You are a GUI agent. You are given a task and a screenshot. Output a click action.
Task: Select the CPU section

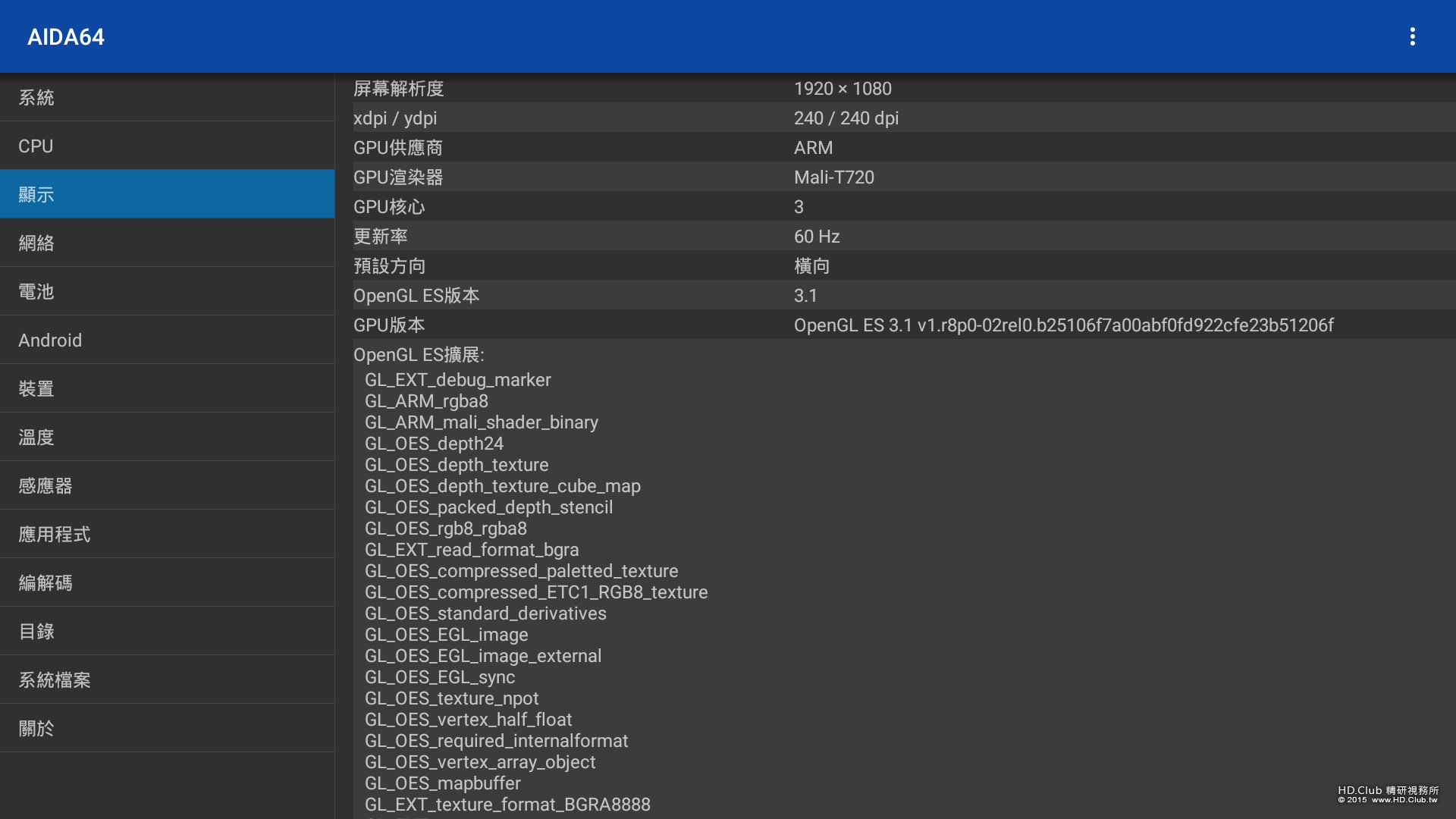pyautogui.click(x=167, y=146)
